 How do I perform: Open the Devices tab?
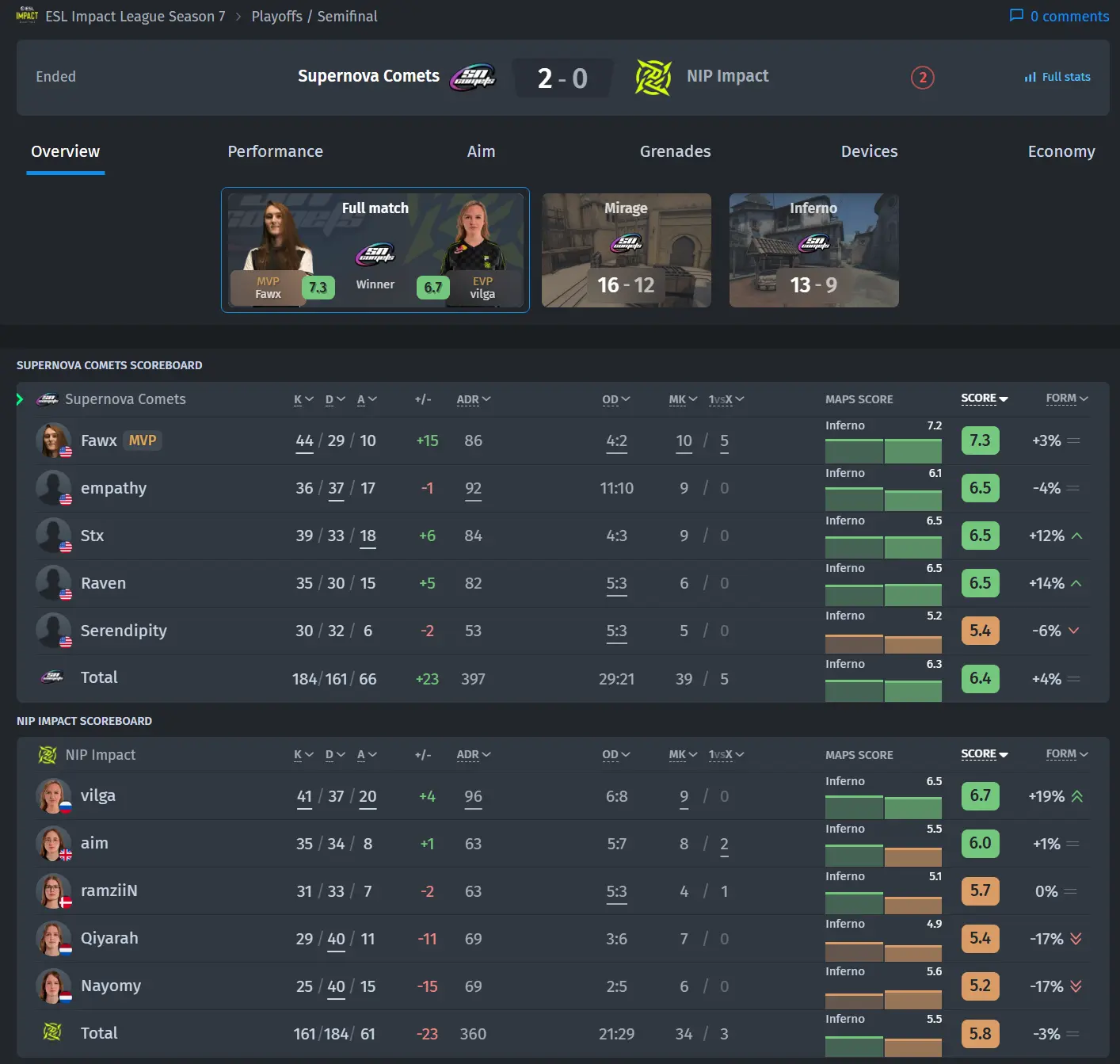point(869,151)
